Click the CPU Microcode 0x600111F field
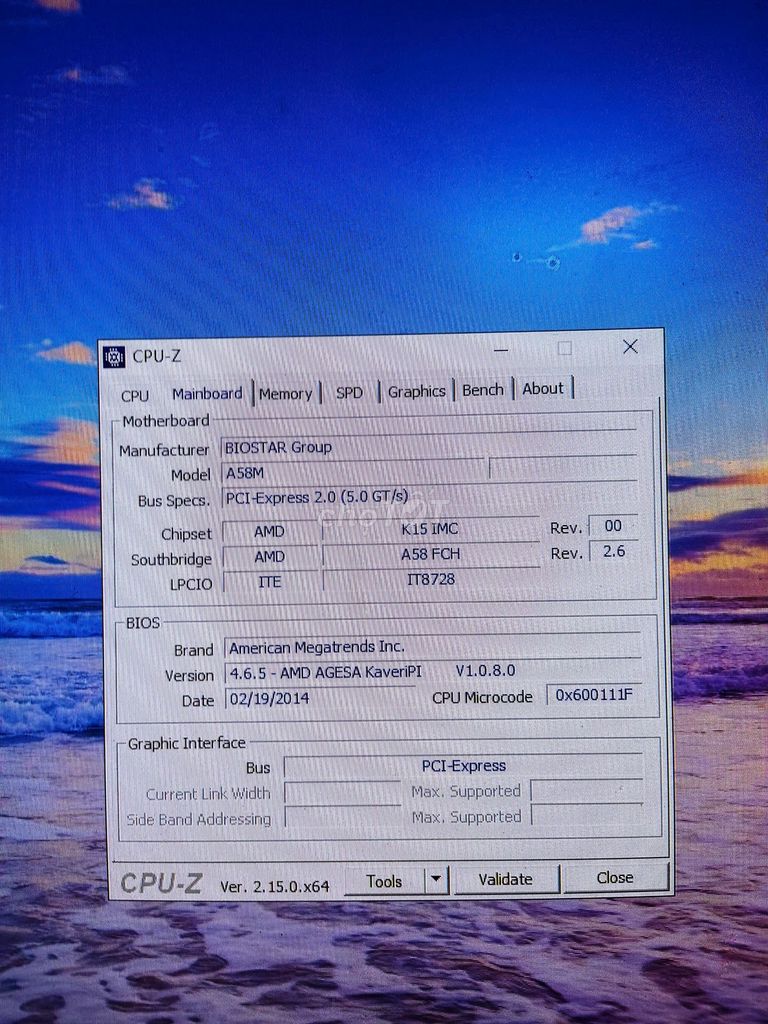This screenshot has width=768, height=1024. point(594,695)
